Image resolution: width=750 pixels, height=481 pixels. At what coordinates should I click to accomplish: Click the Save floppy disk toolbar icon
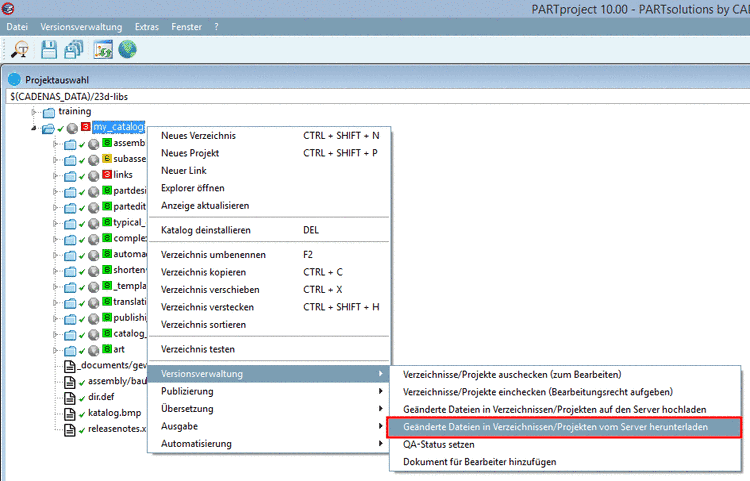click(x=49, y=49)
